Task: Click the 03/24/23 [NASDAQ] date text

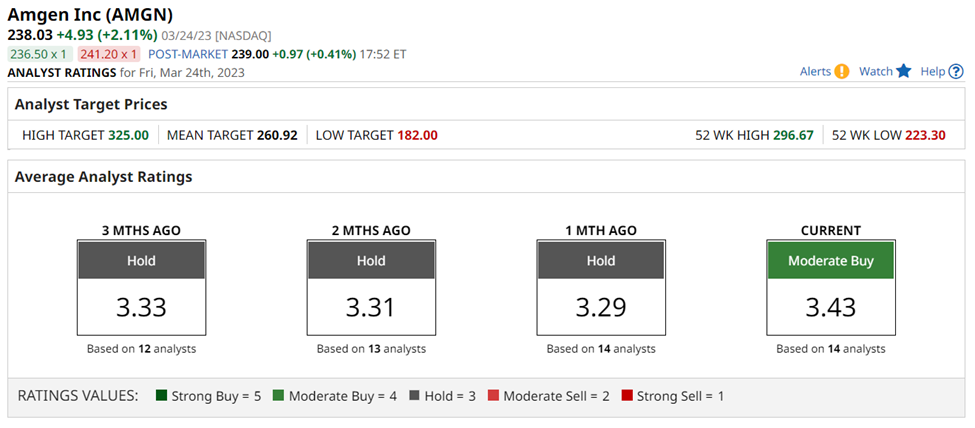Action: 216,35
